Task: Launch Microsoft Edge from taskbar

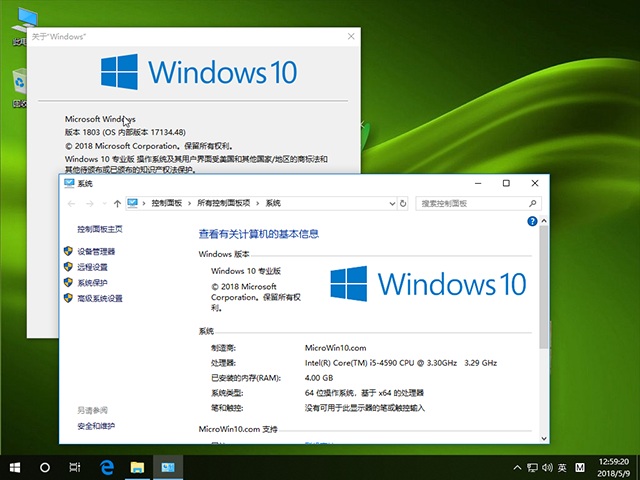Action: [107, 467]
